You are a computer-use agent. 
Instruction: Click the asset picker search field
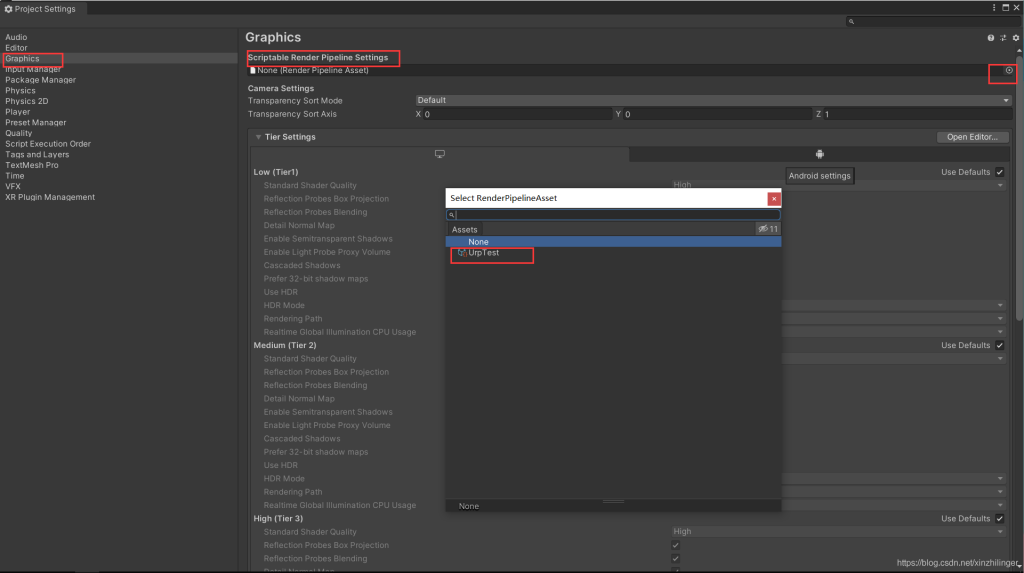coord(613,215)
